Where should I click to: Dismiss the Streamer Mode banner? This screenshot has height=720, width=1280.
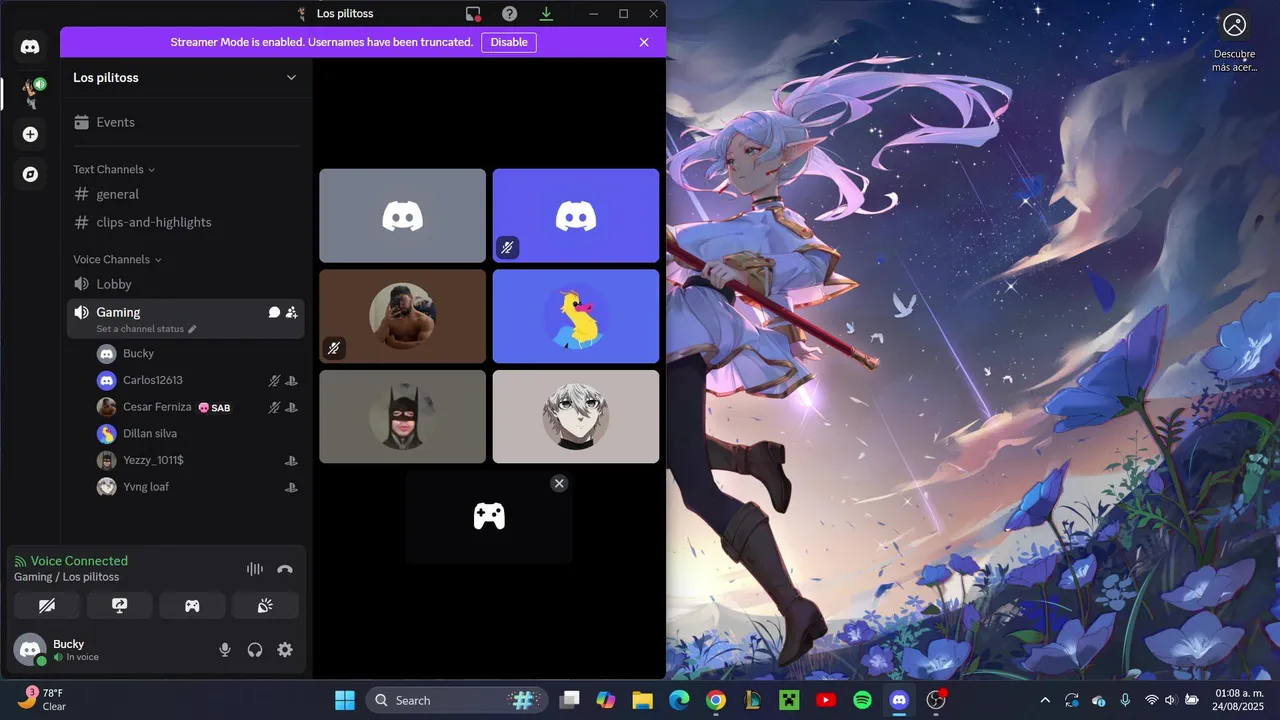[x=644, y=42]
